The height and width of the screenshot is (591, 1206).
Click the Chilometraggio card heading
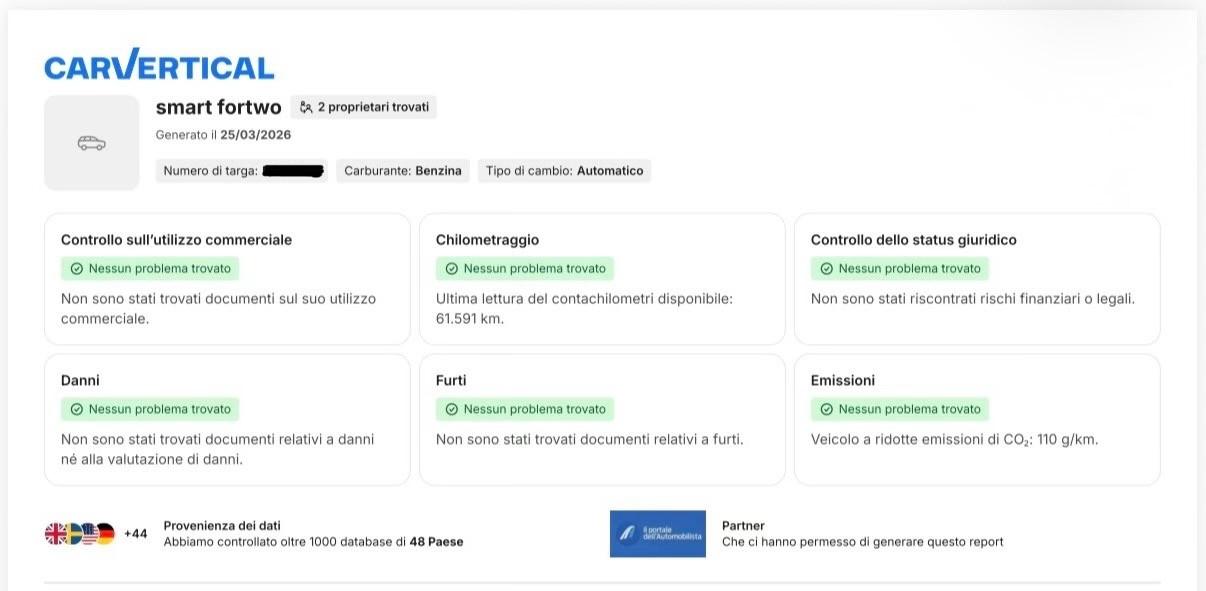[487, 240]
